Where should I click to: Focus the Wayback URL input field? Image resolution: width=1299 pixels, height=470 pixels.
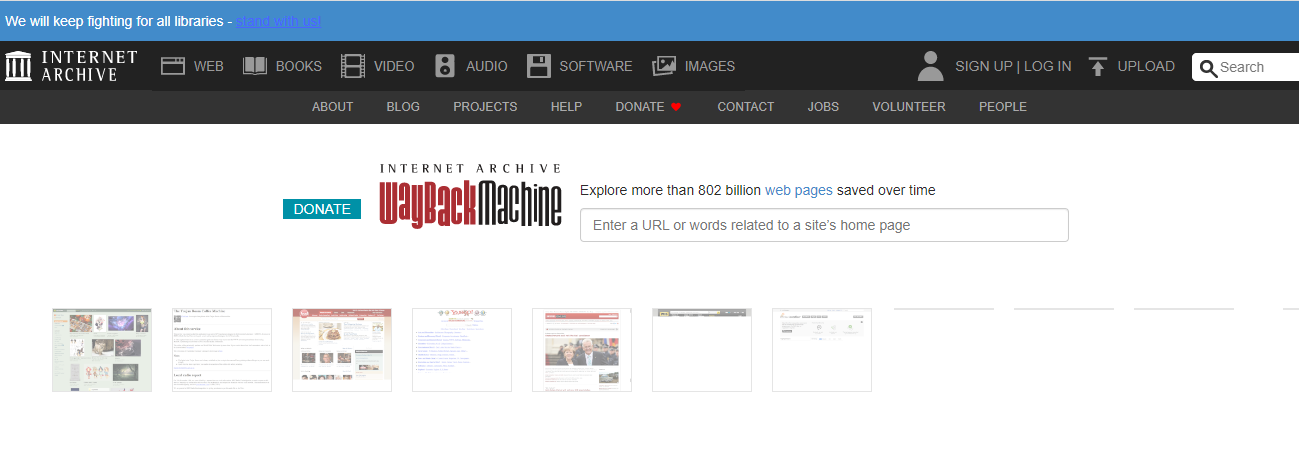(x=824, y=225)
